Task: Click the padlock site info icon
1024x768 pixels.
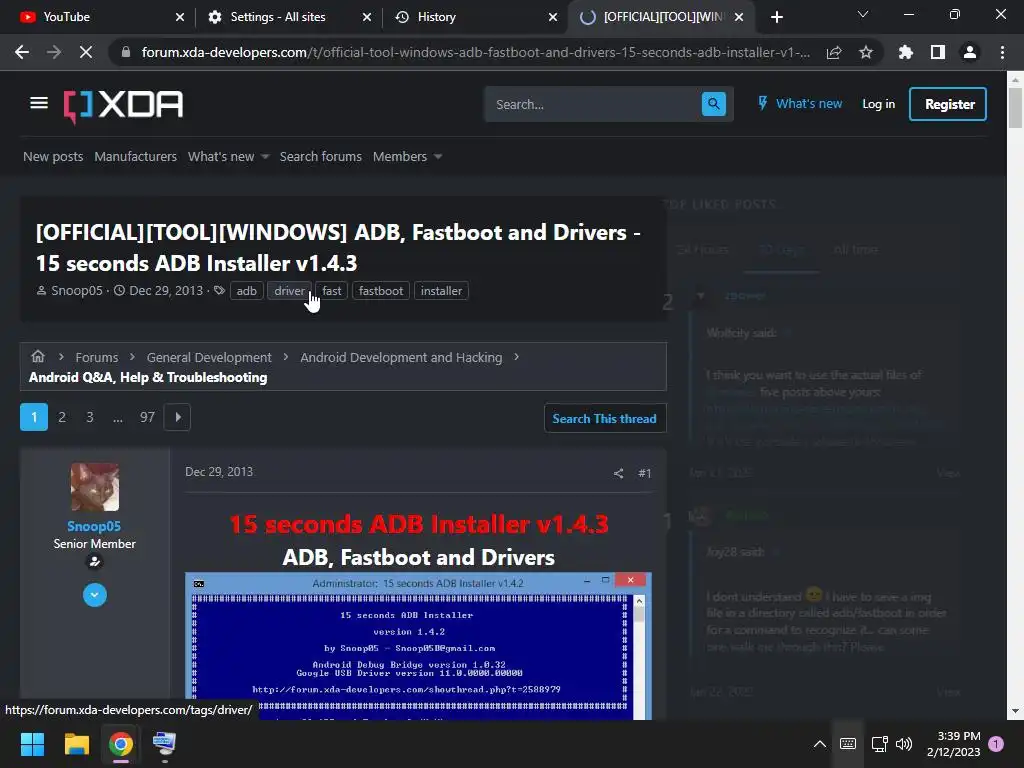Action: (x=126, y=52)
